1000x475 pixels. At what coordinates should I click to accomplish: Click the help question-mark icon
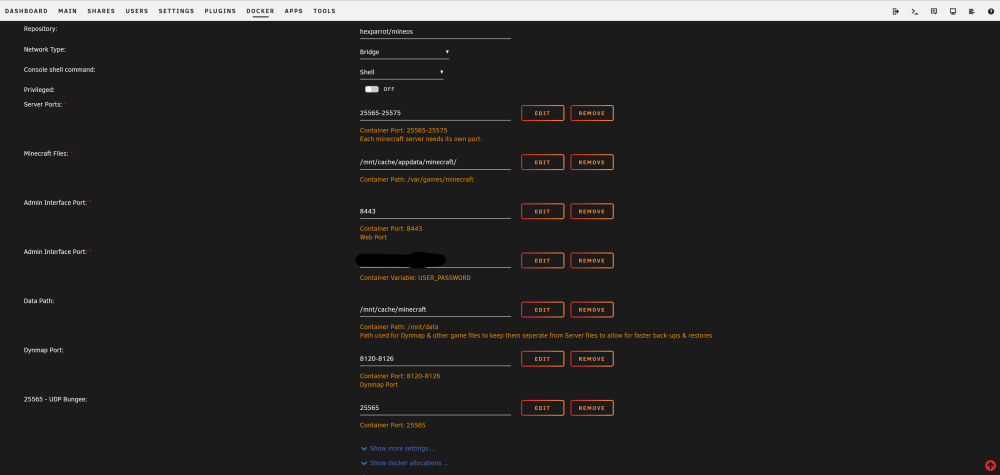point(990,11)
